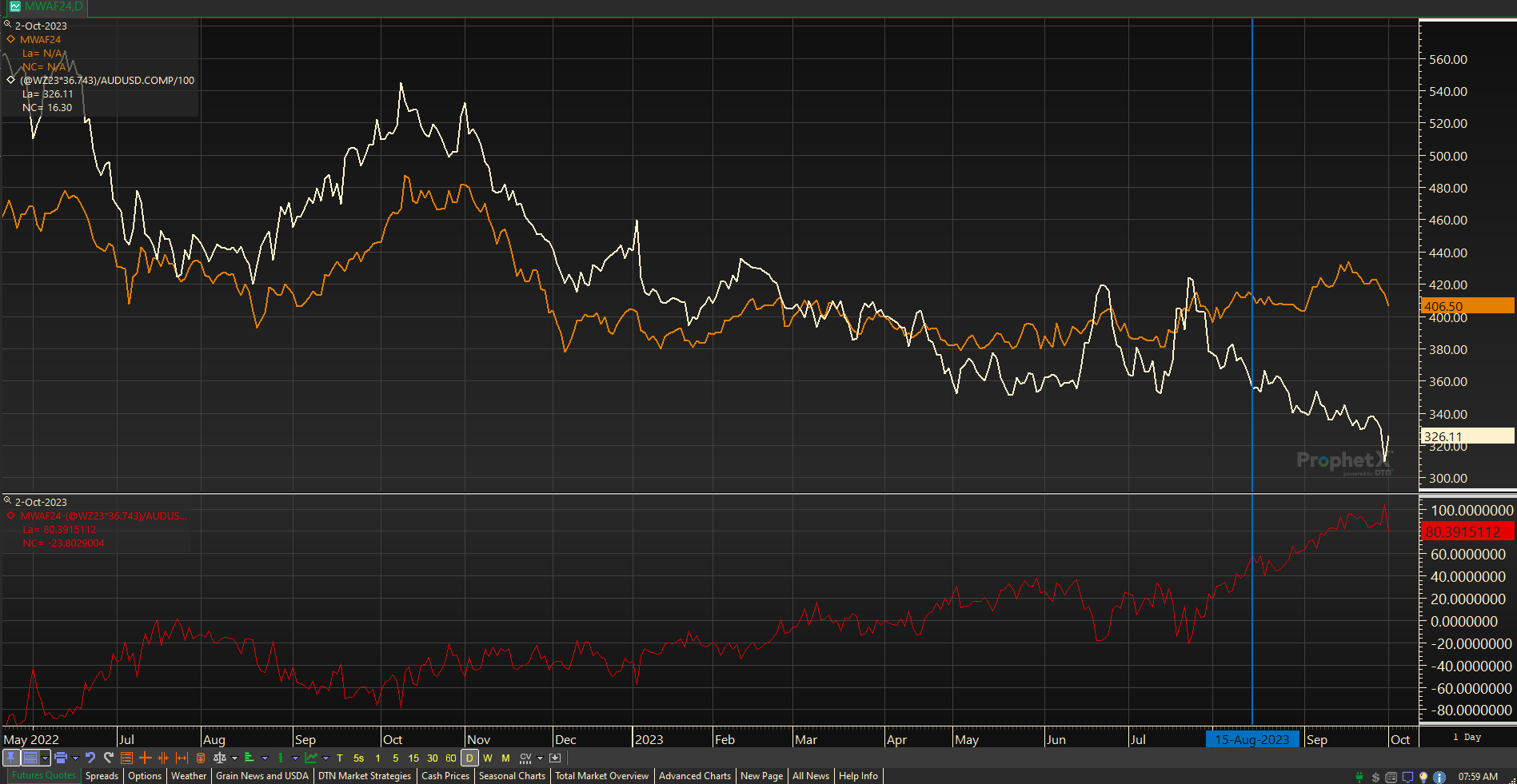
Task: Select the 5-second interval
Action: 358,758
